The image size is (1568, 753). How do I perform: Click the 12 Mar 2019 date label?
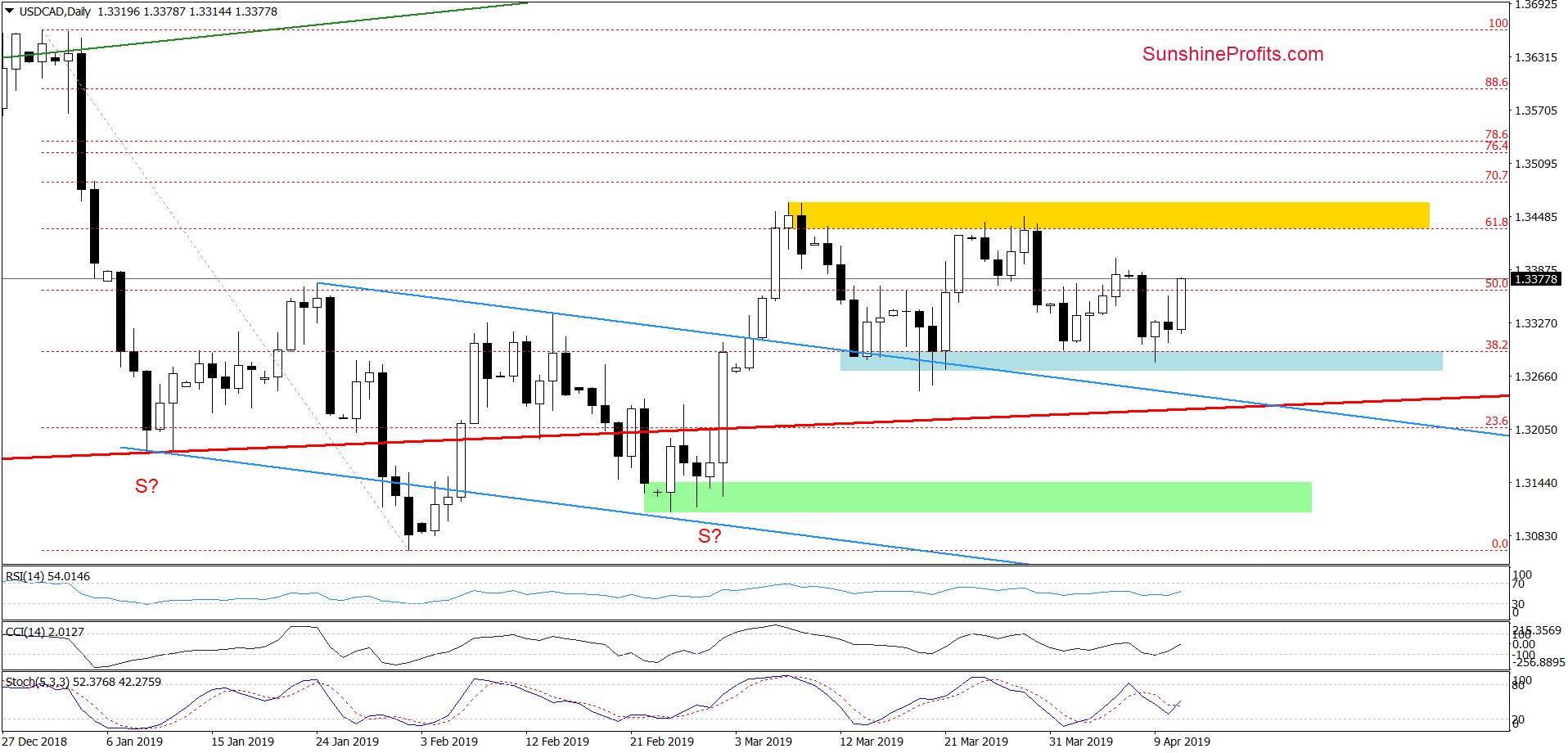pos(872,742)
